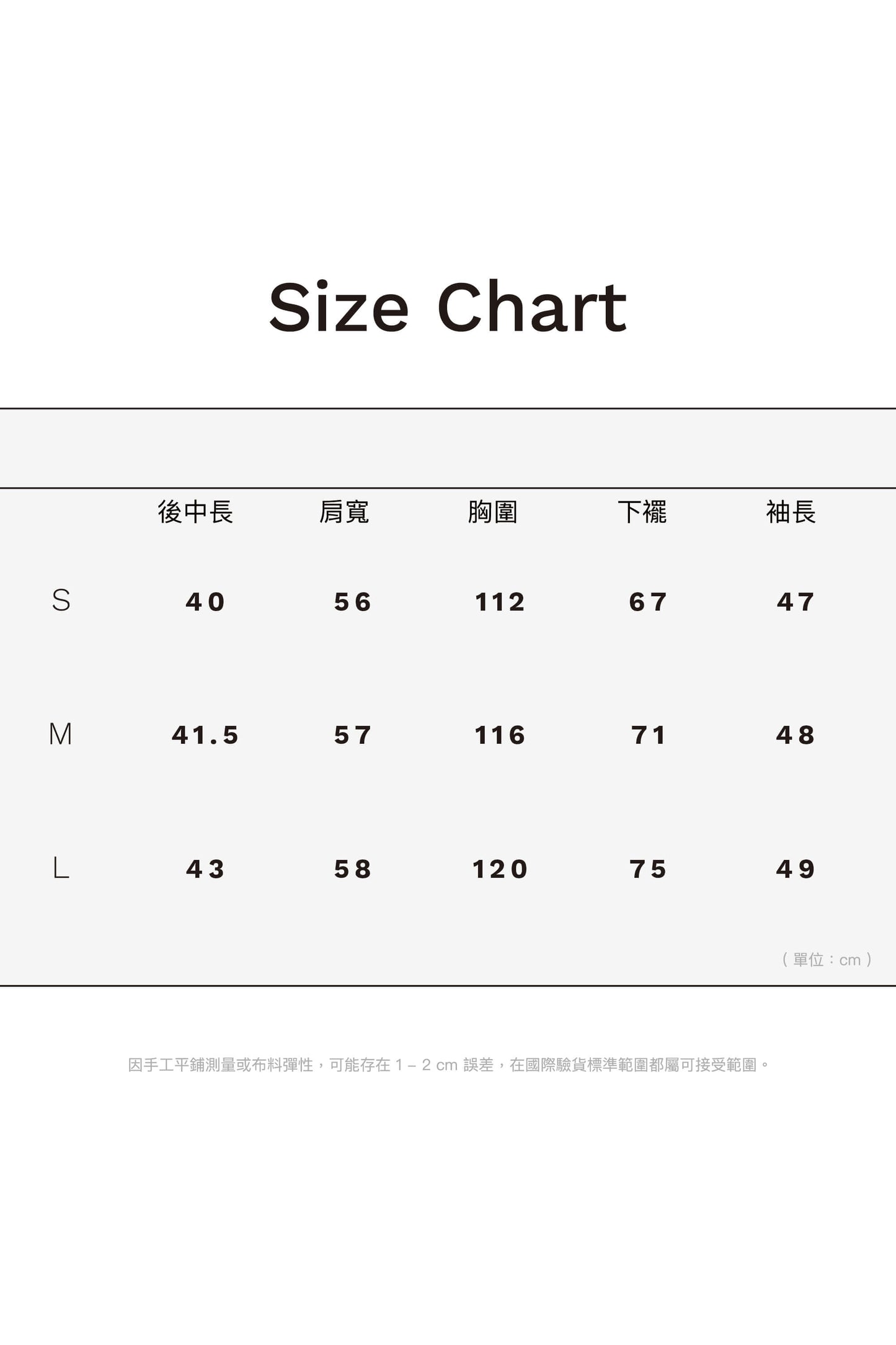Click the 後中長 column header

pyautogui.click(x=195, y=512)
